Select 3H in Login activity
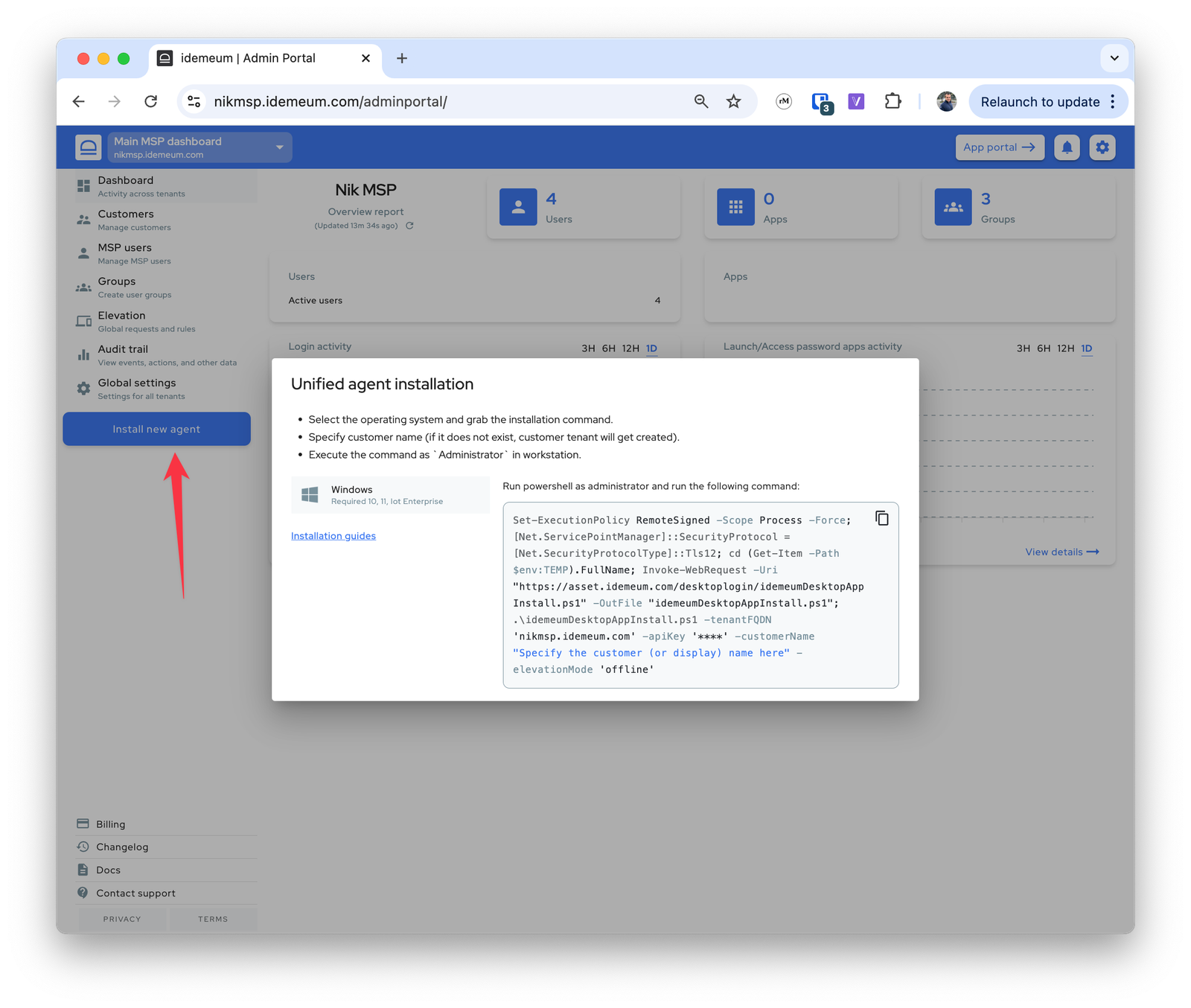This screenshot has width=1191, height=1008. (x=588, y=348)
